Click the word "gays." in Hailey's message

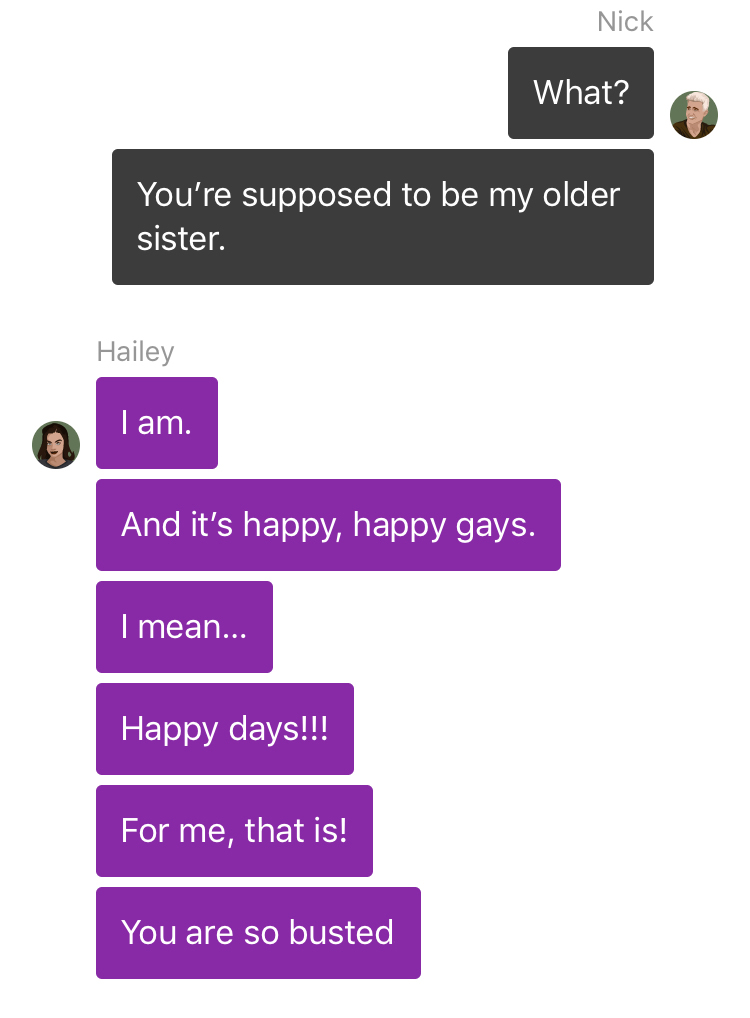coord(495,526)
